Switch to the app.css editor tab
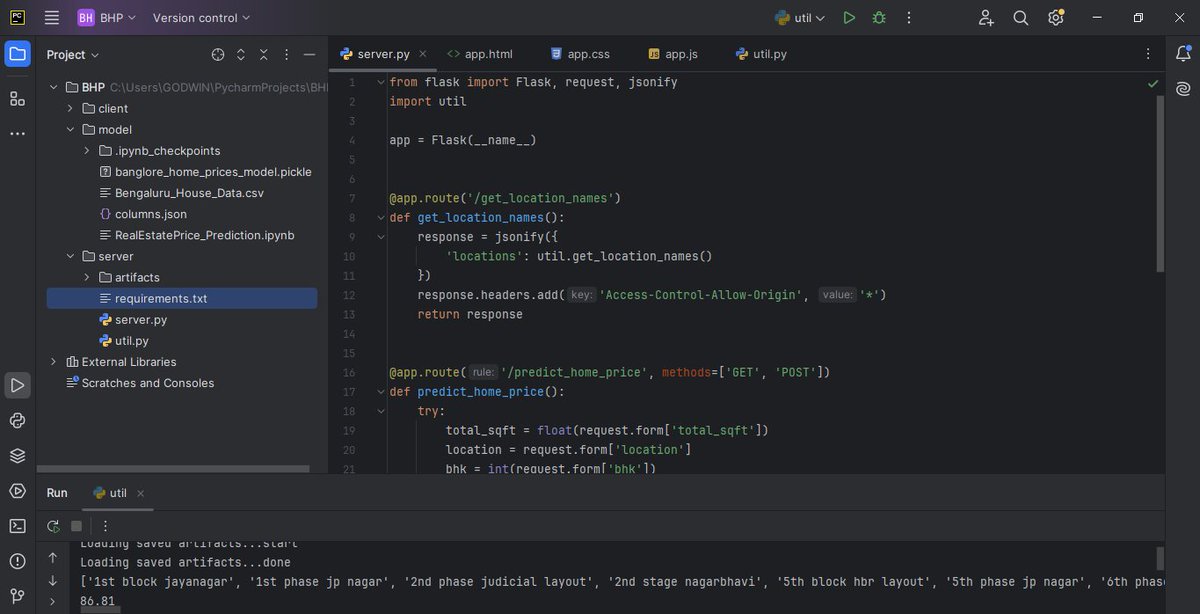Viewport: 1200px width, 614px height. (x=581, y=54)
